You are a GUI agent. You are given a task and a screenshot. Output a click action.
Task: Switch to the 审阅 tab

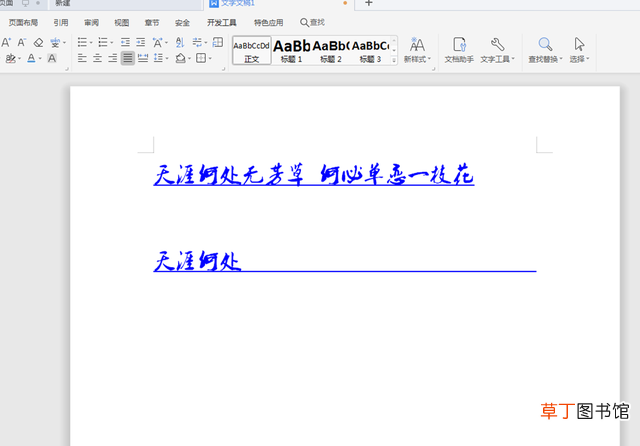point(91,23)
